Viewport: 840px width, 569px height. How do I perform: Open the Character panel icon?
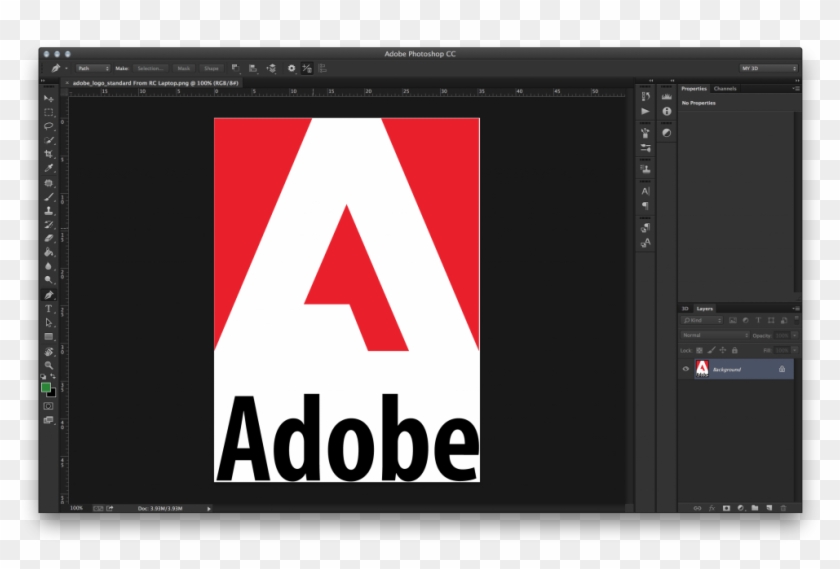click(x=646, y=191)
